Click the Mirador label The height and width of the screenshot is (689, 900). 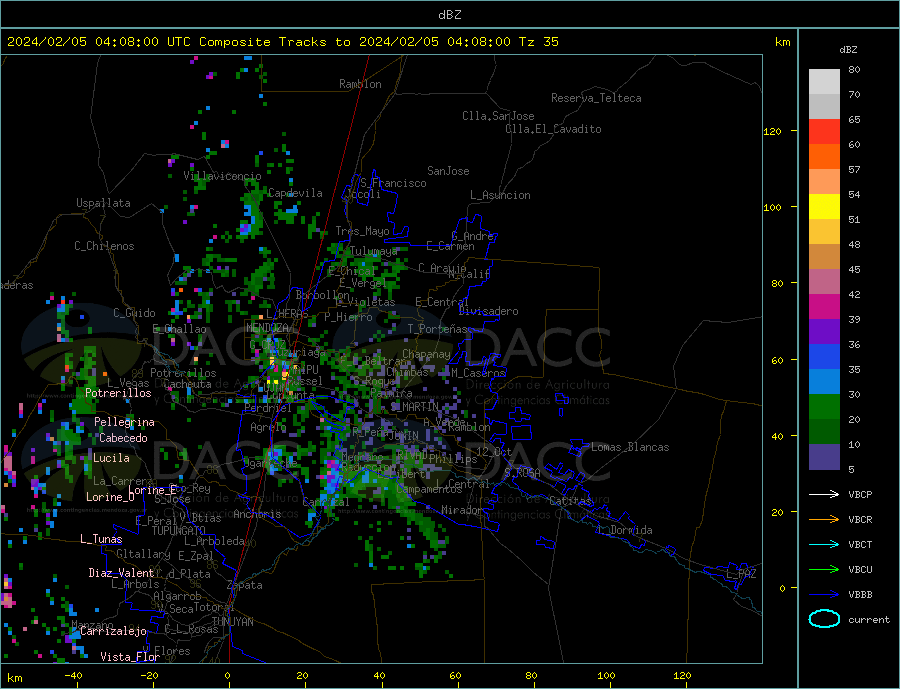tap(462, 510)
